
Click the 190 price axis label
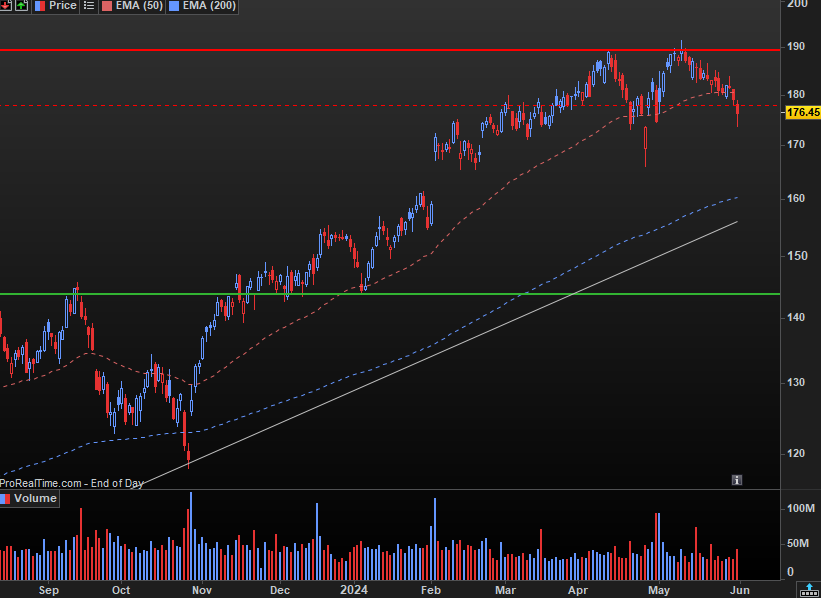coord(796,47)
